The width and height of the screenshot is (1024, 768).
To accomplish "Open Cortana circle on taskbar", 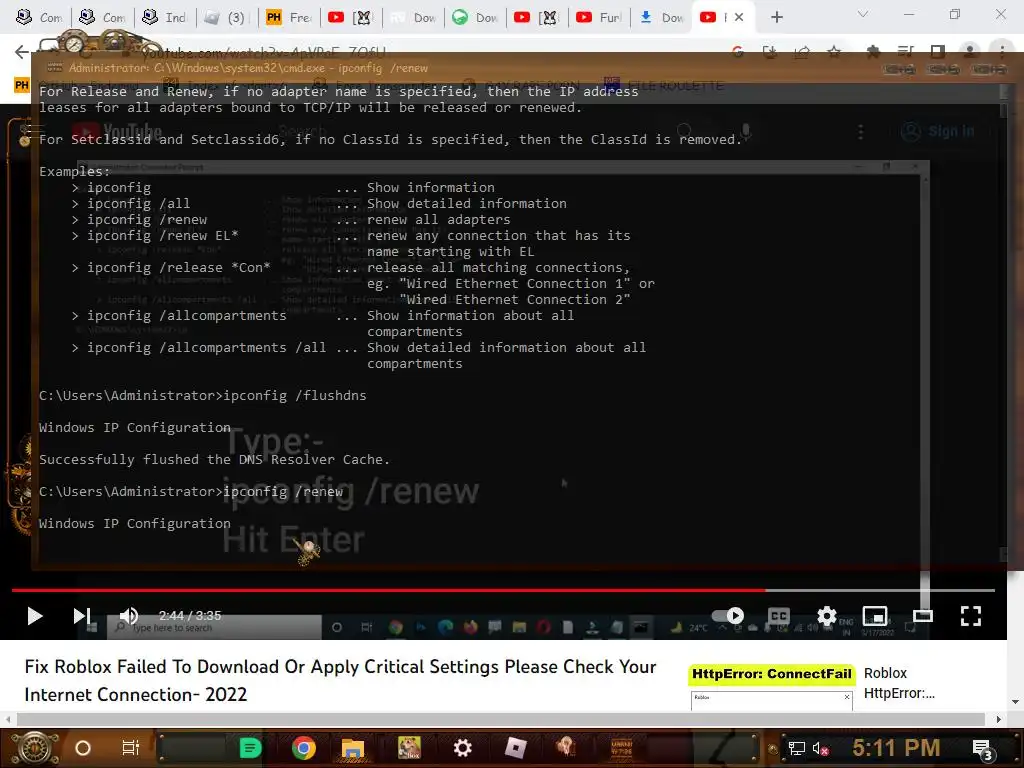I will click(83, 748).
